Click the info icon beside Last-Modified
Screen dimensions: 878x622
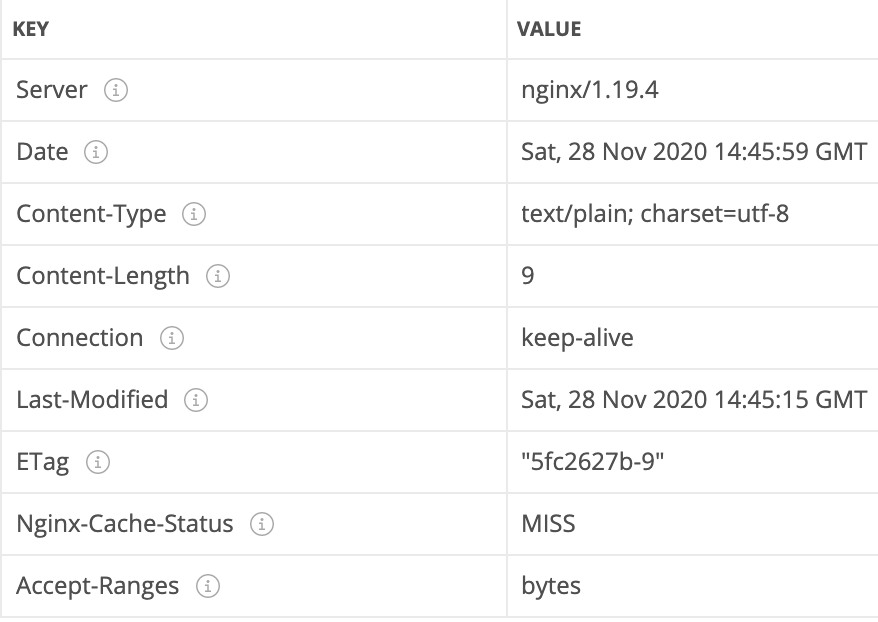(196, 400)
